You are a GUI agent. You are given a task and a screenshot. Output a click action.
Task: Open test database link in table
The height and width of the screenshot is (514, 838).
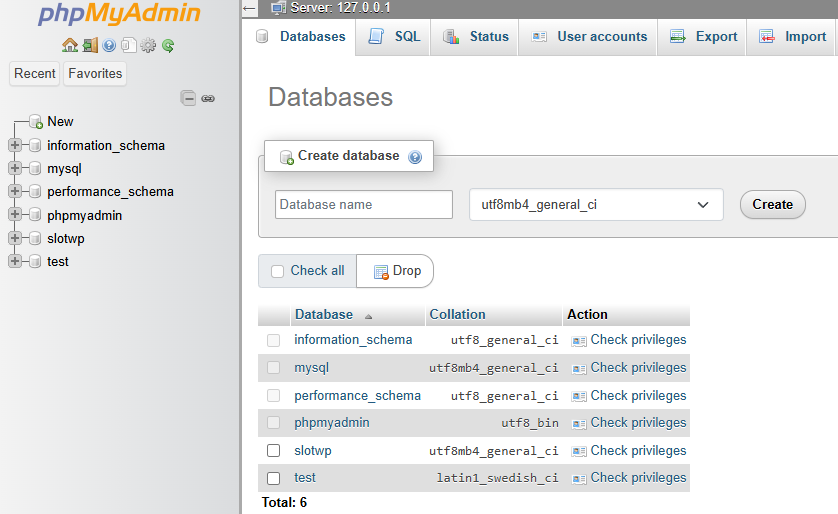click(305, 478)
